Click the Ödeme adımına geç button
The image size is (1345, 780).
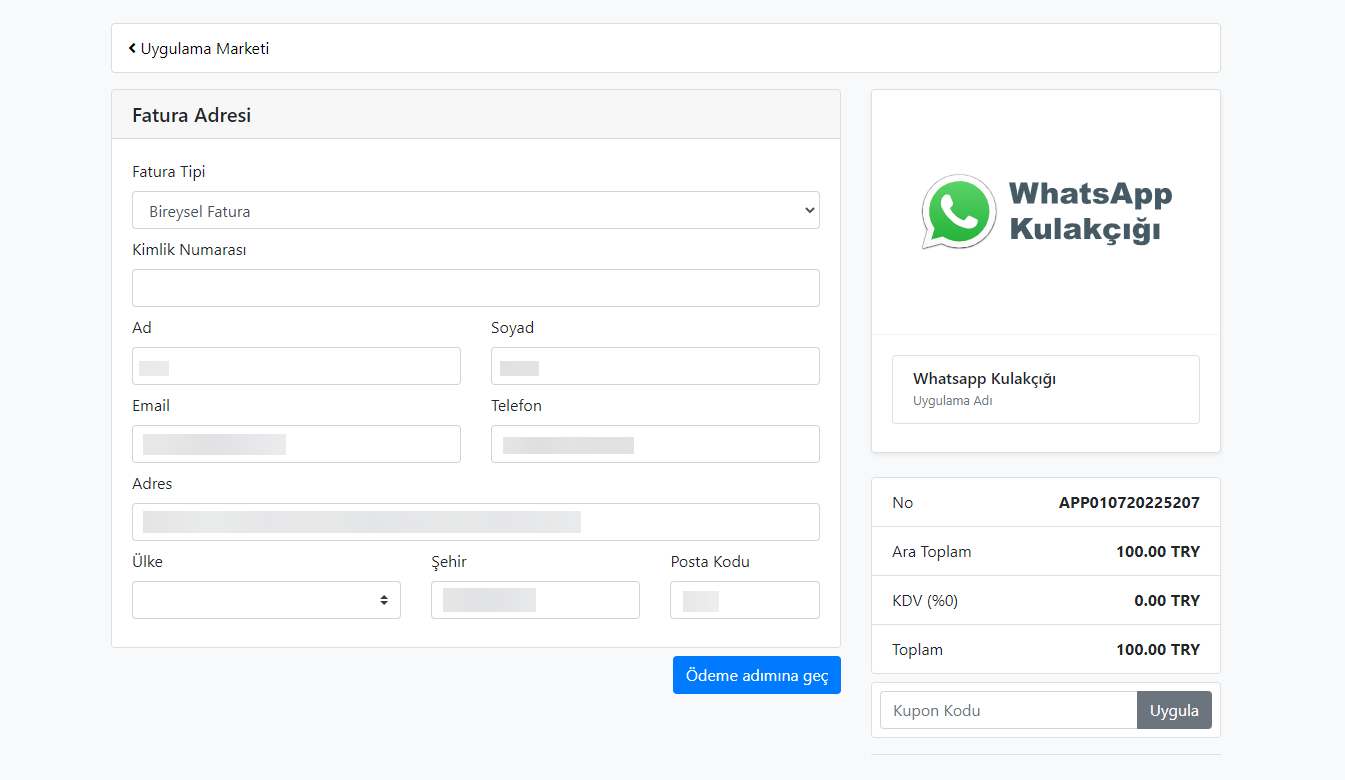(757, 675)
